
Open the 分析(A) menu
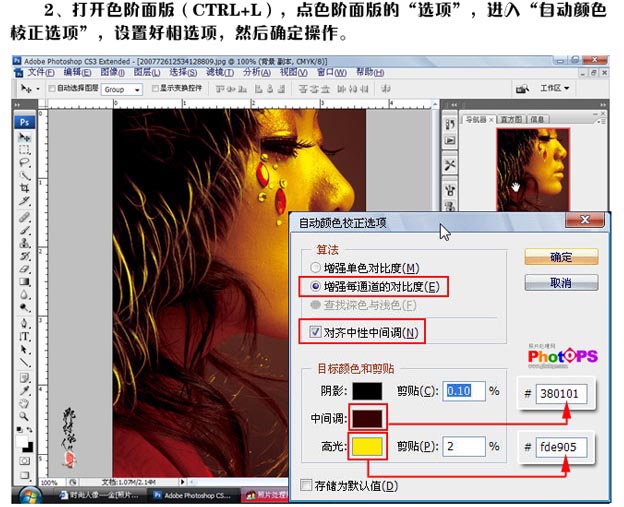tap(257, 72)
